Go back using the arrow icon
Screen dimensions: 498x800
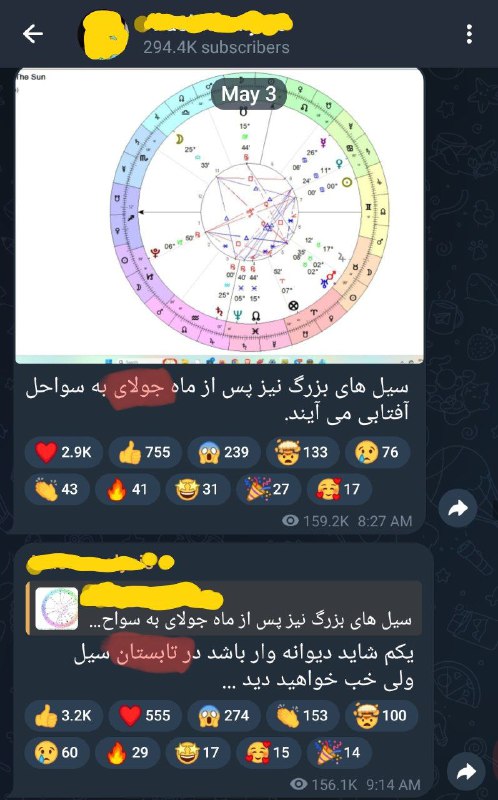point(33,34)
